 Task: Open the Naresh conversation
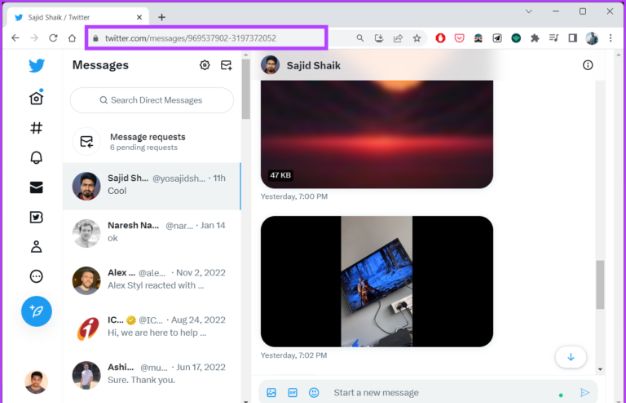[152, 233]
